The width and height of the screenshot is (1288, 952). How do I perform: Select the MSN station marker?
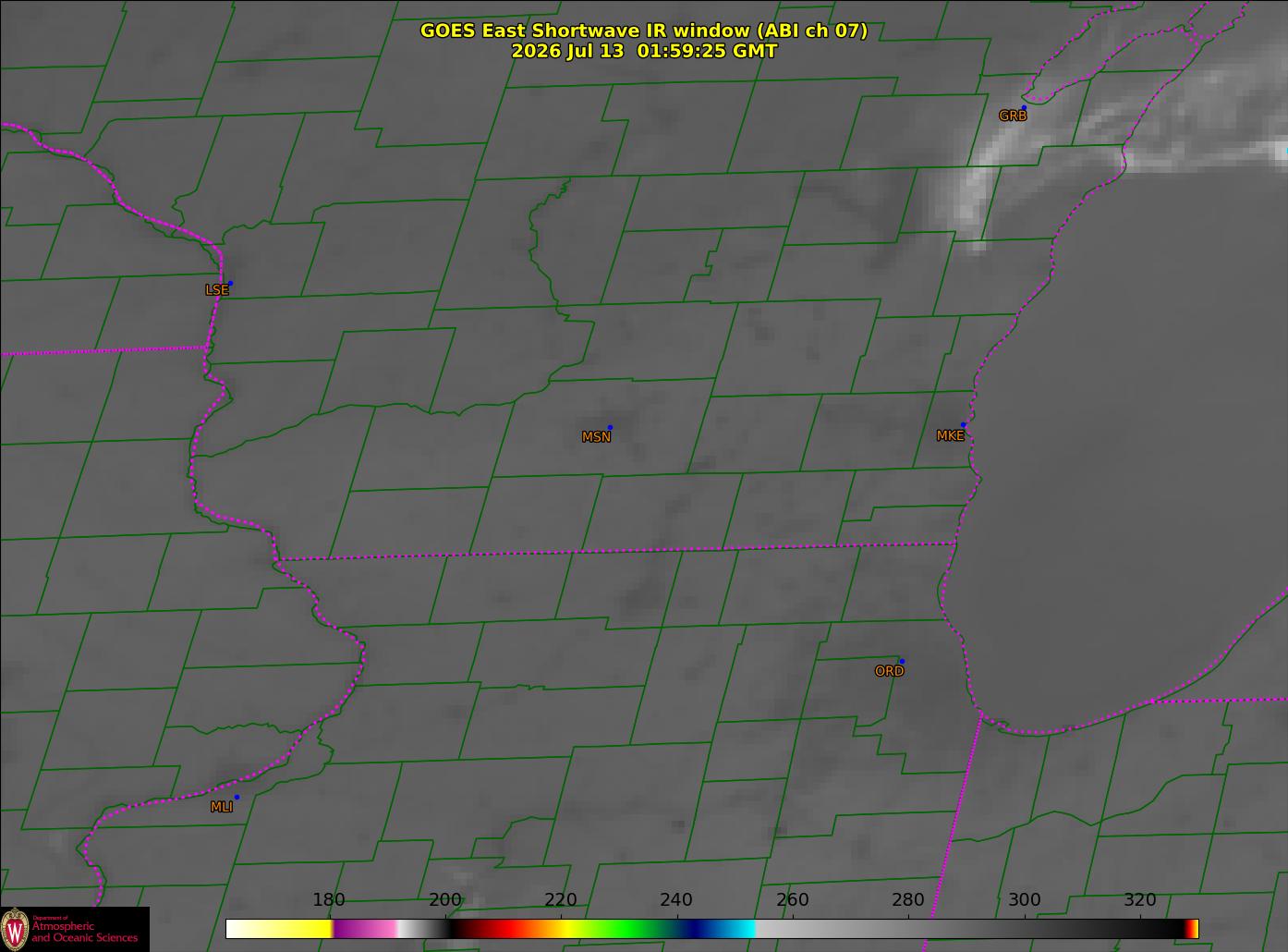pyautogui.click(x=610, y=427)
